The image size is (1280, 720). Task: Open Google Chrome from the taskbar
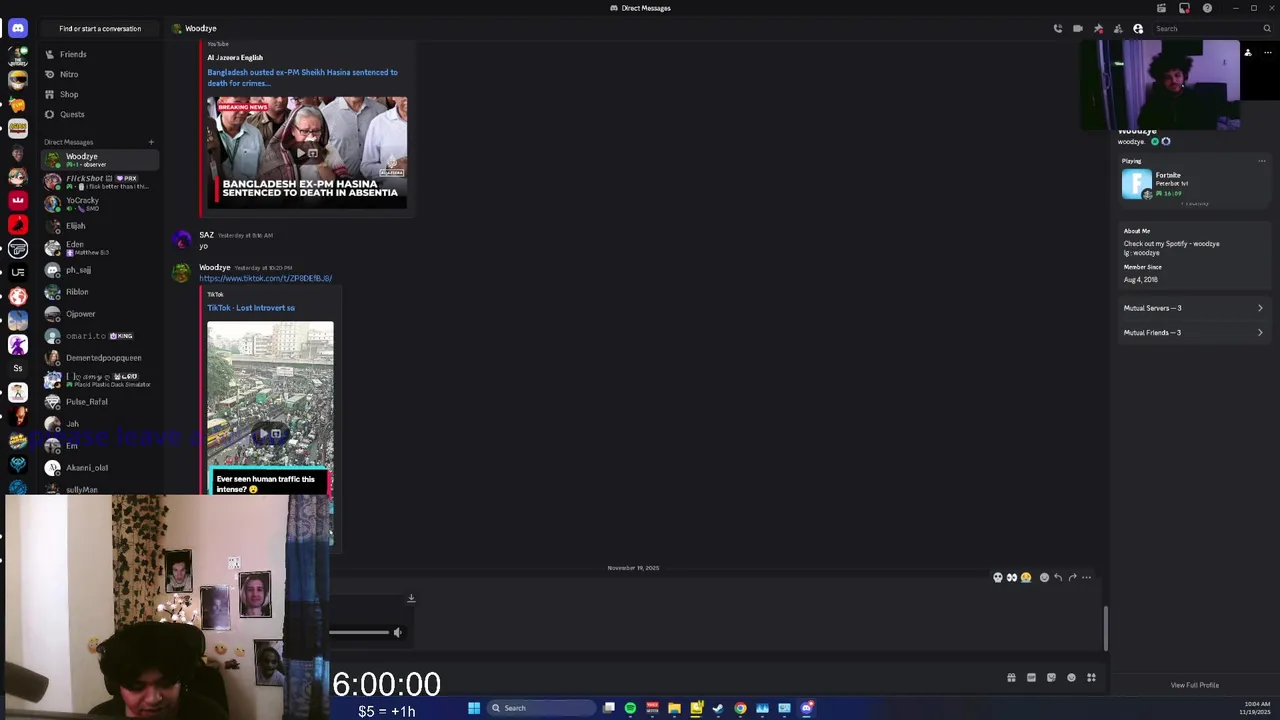coord(740,708)
